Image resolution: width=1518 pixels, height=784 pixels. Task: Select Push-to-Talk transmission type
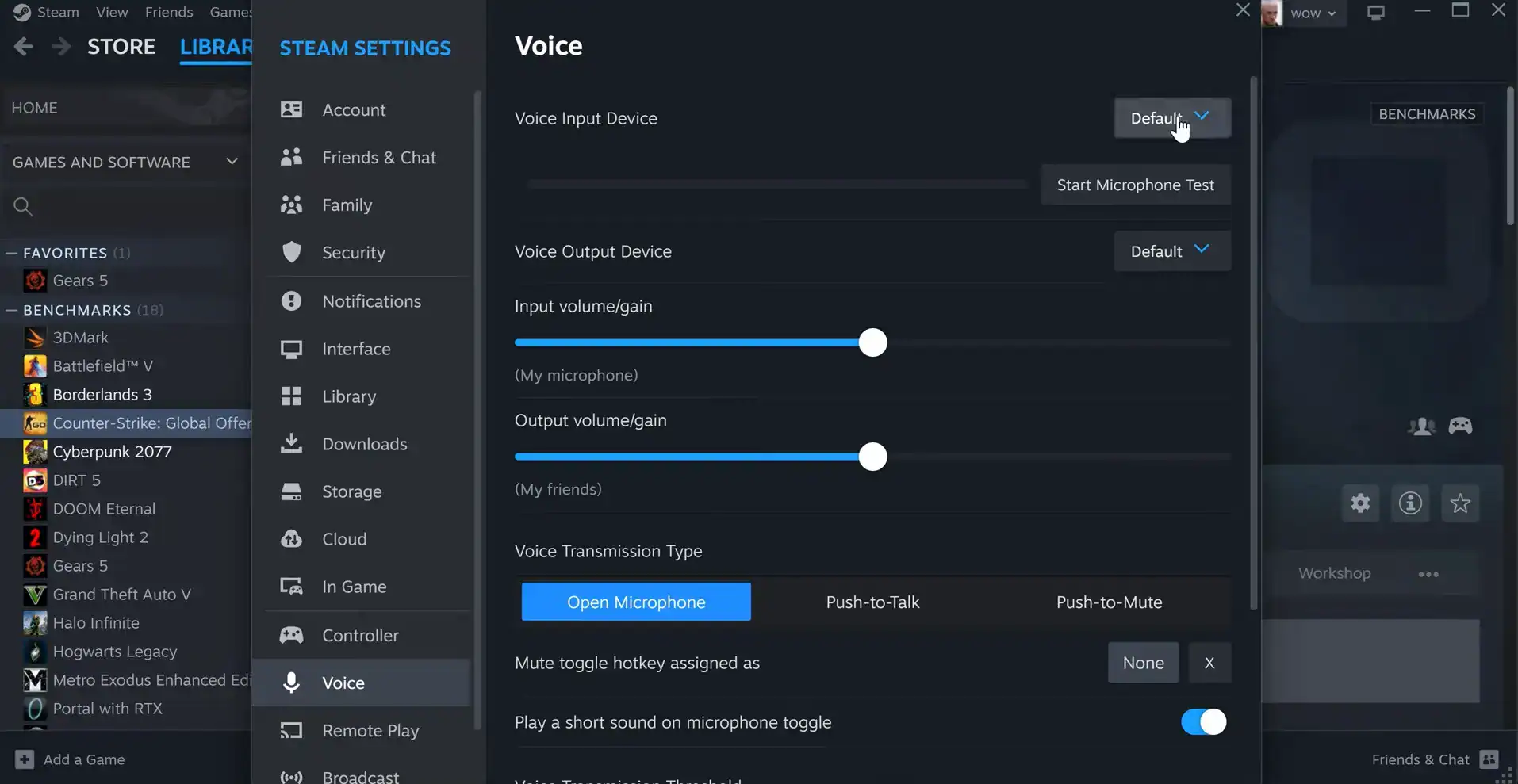872,602
